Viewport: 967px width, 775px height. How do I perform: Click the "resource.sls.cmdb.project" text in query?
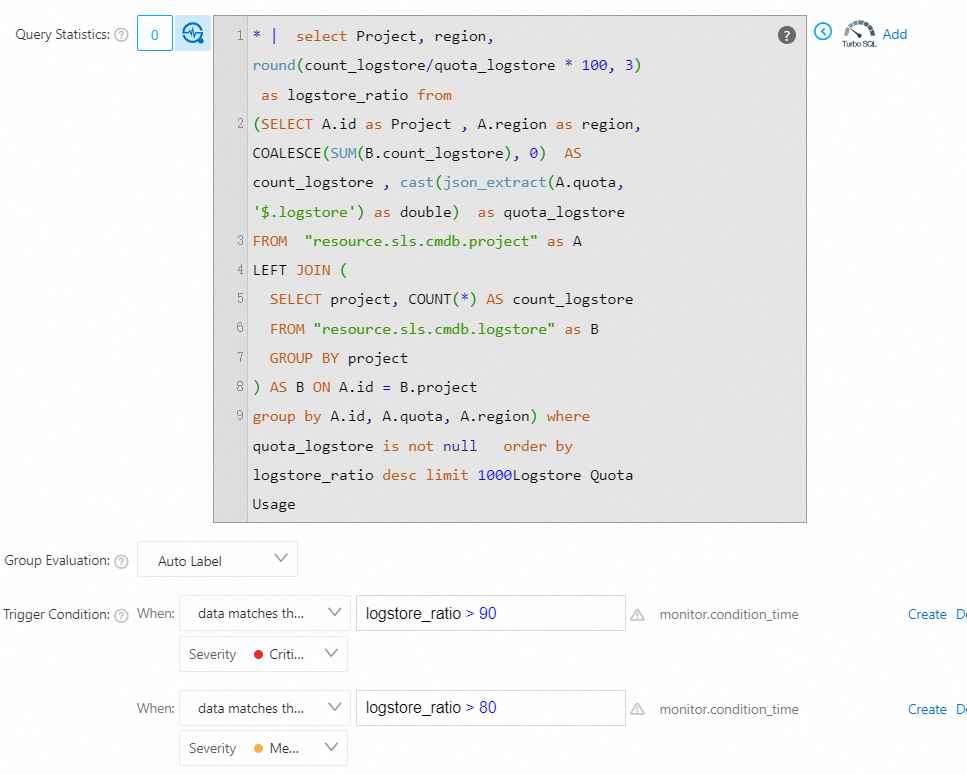tap(421, 241)
